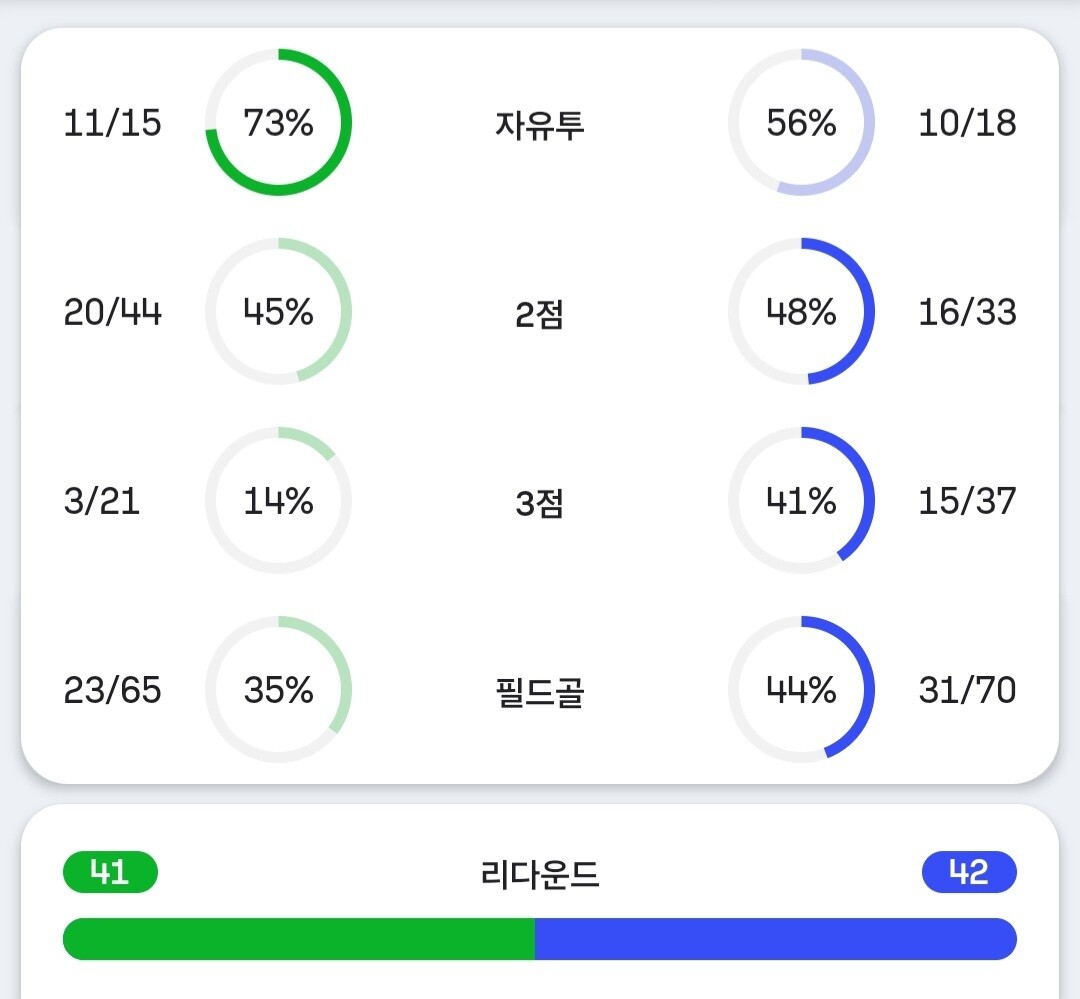
Task: Tap the 31/70 field goal figure
Action: coord(967,690)
